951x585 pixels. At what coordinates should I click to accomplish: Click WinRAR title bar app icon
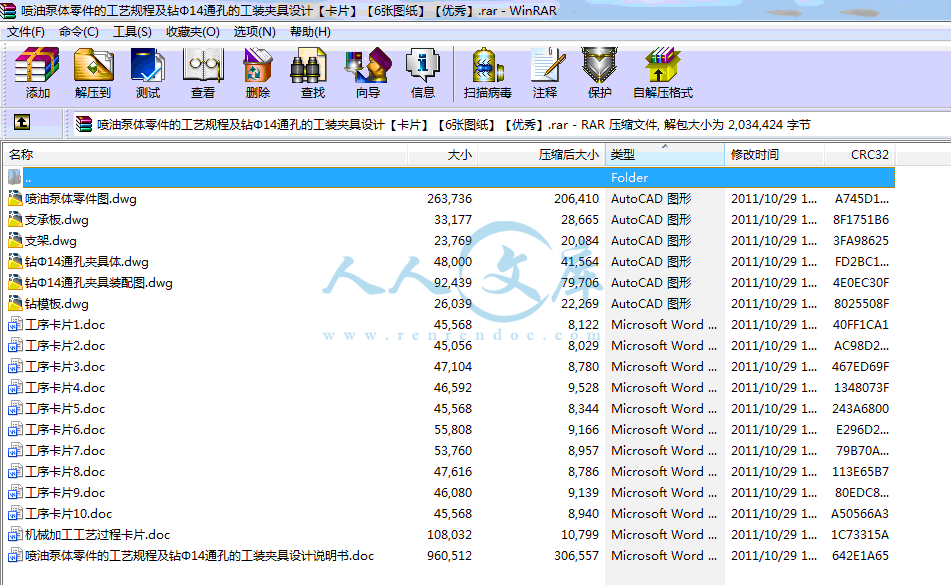[x=8, y=10]
